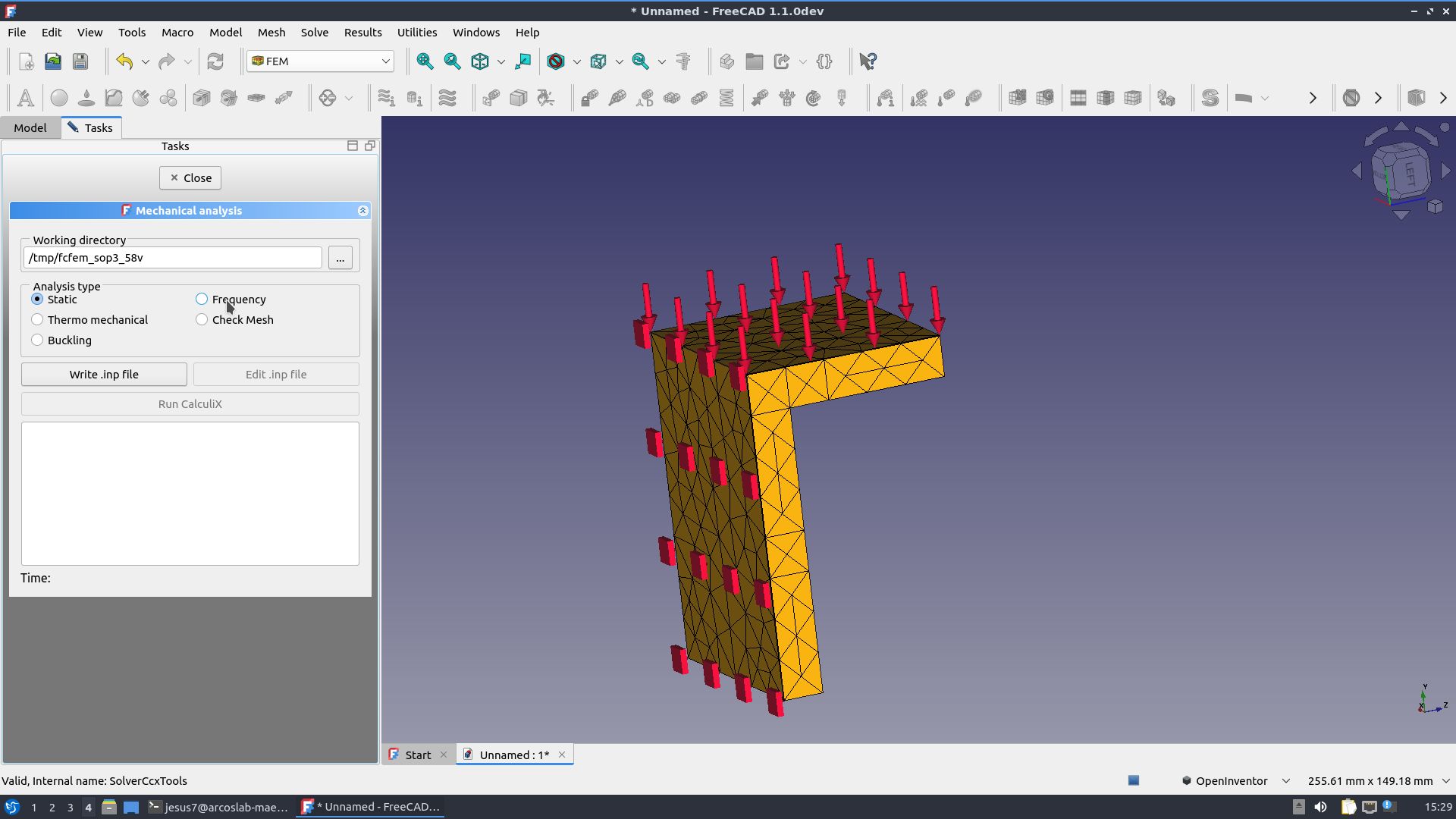Switch to the Model tab
The height and width of the screenshot is (819, 1456).
30,127
